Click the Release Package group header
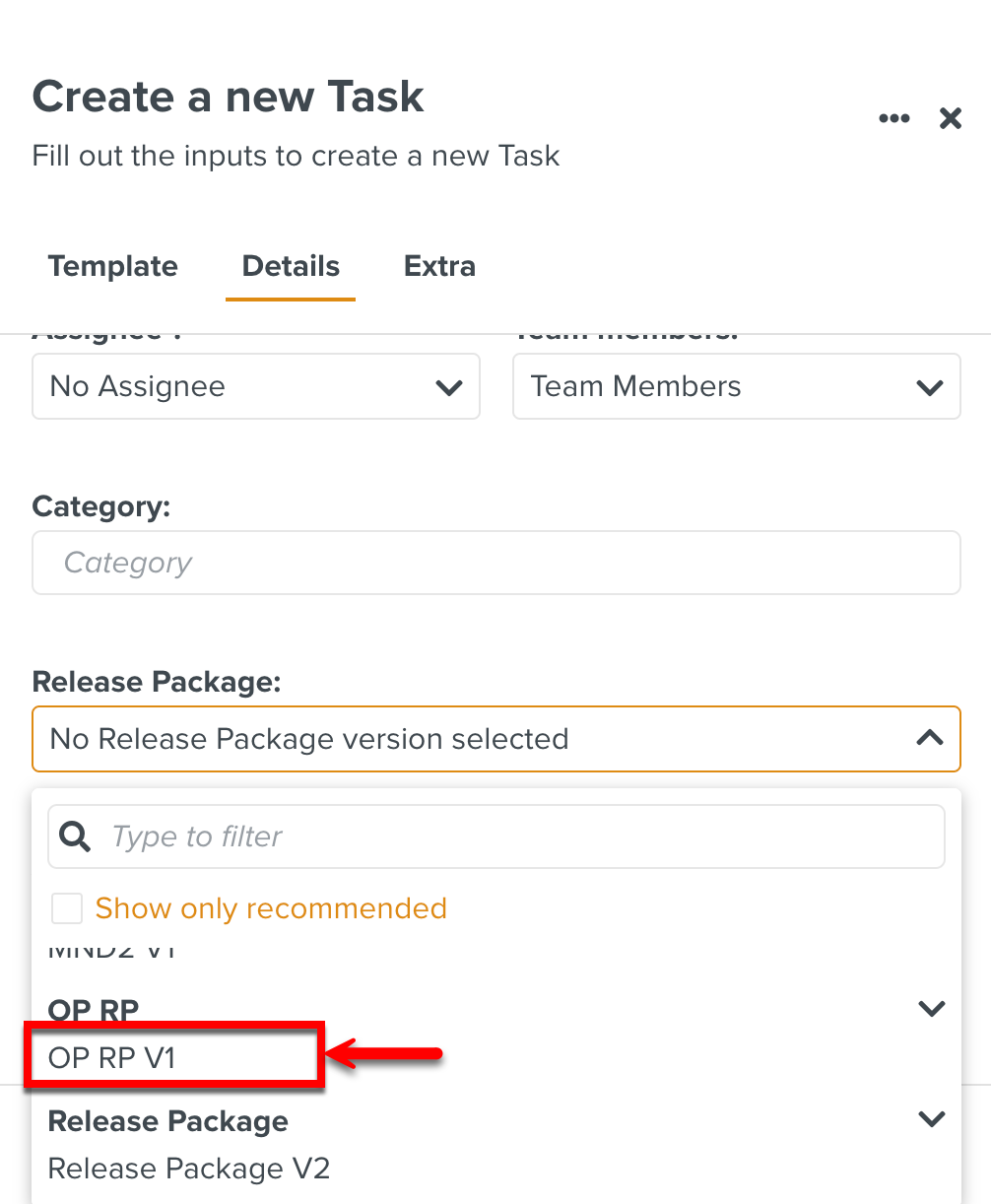Screen dimensions: 991x1204 pyautogui.click(x=168, y=1121)
